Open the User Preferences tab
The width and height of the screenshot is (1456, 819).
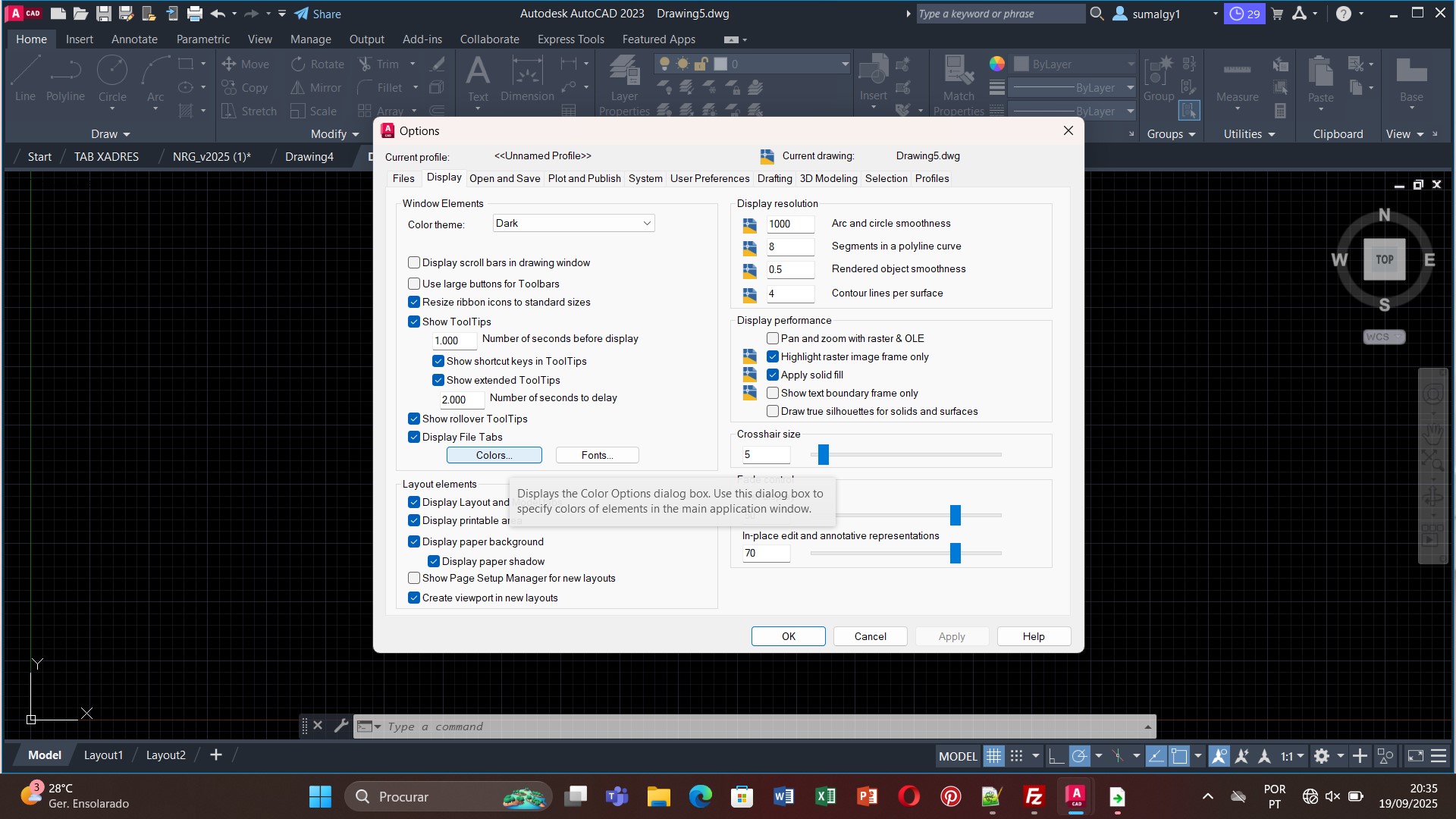[709, 178]
